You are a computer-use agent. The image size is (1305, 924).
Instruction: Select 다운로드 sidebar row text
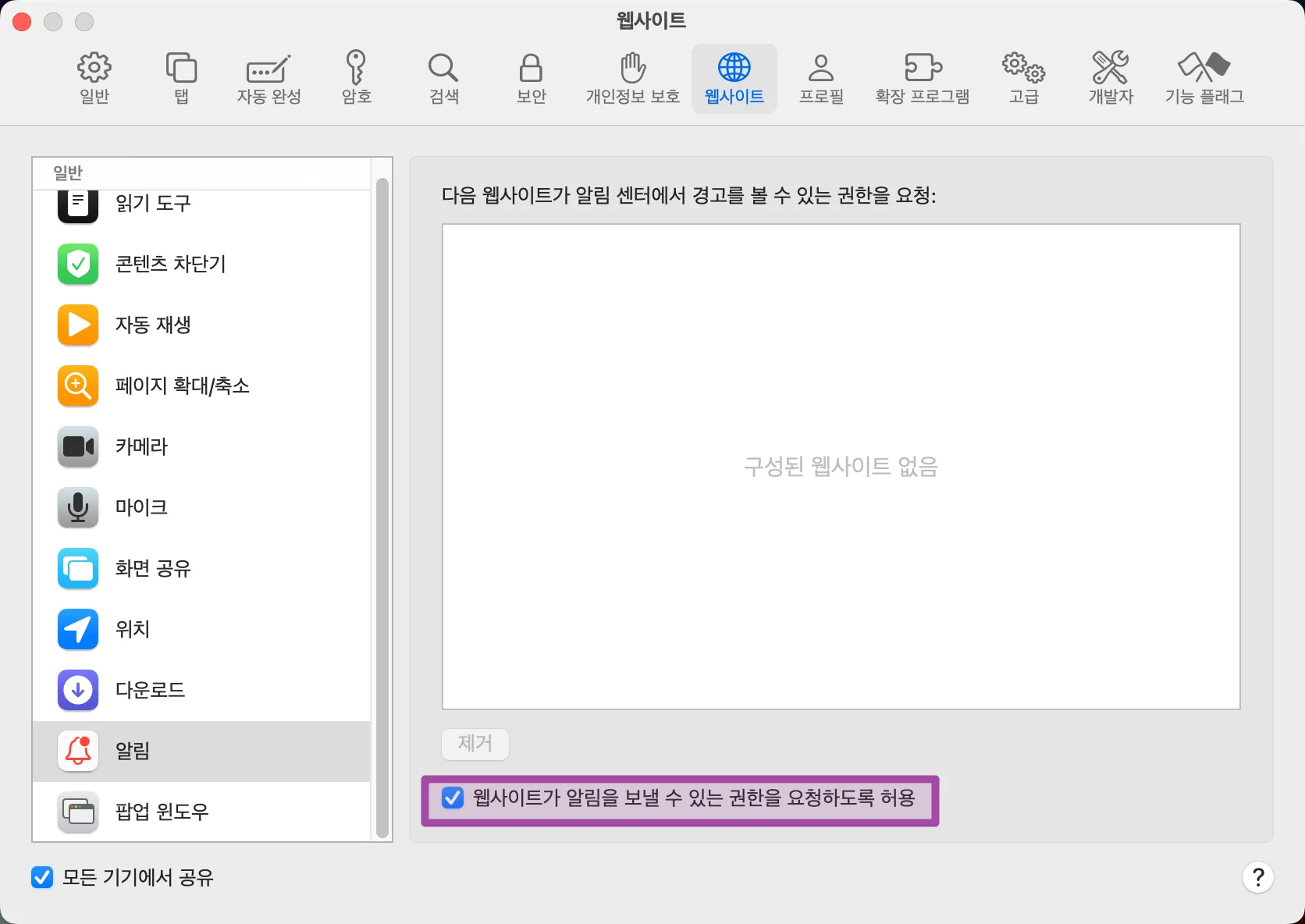150,690
